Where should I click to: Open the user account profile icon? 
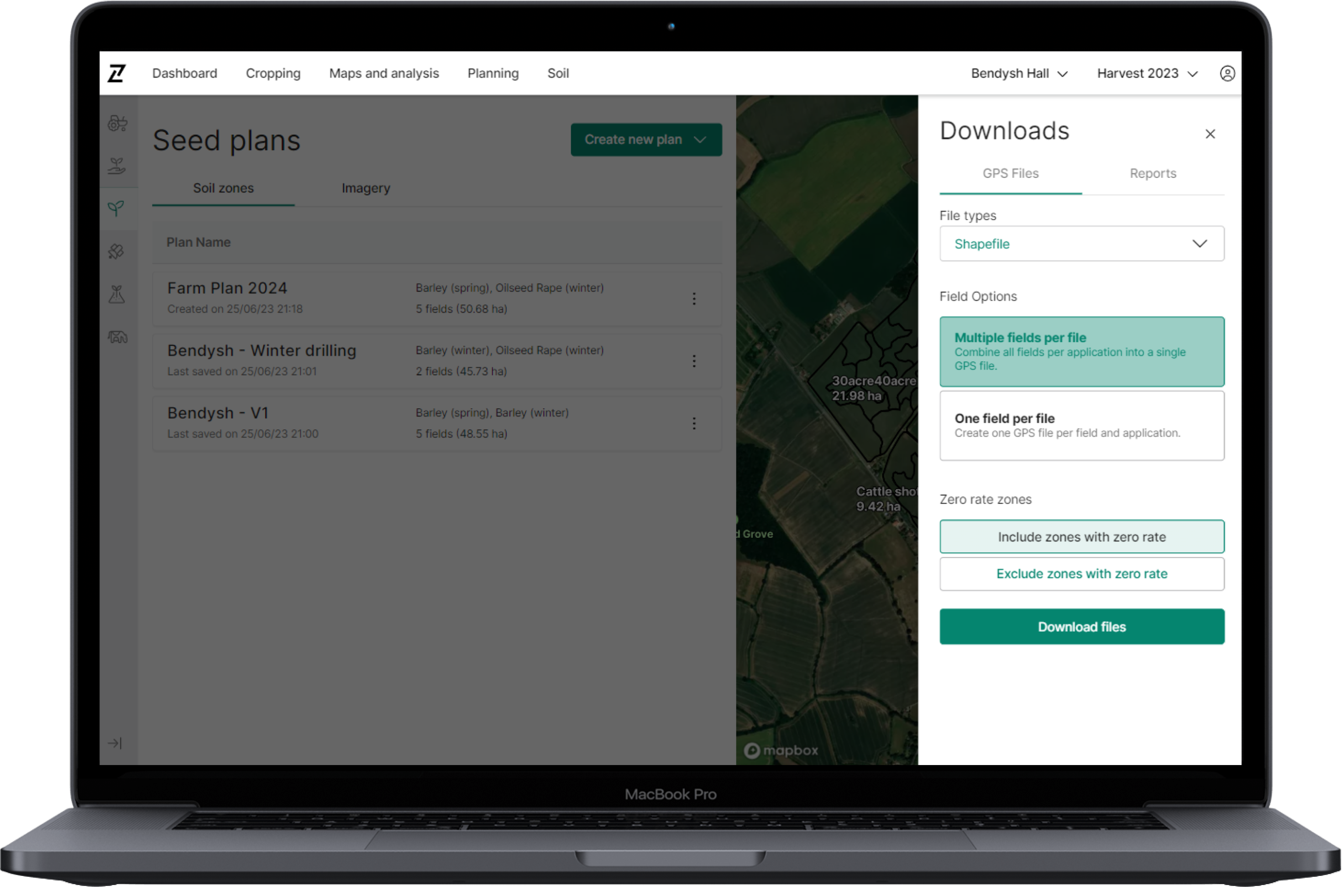tap(1227, 73)
